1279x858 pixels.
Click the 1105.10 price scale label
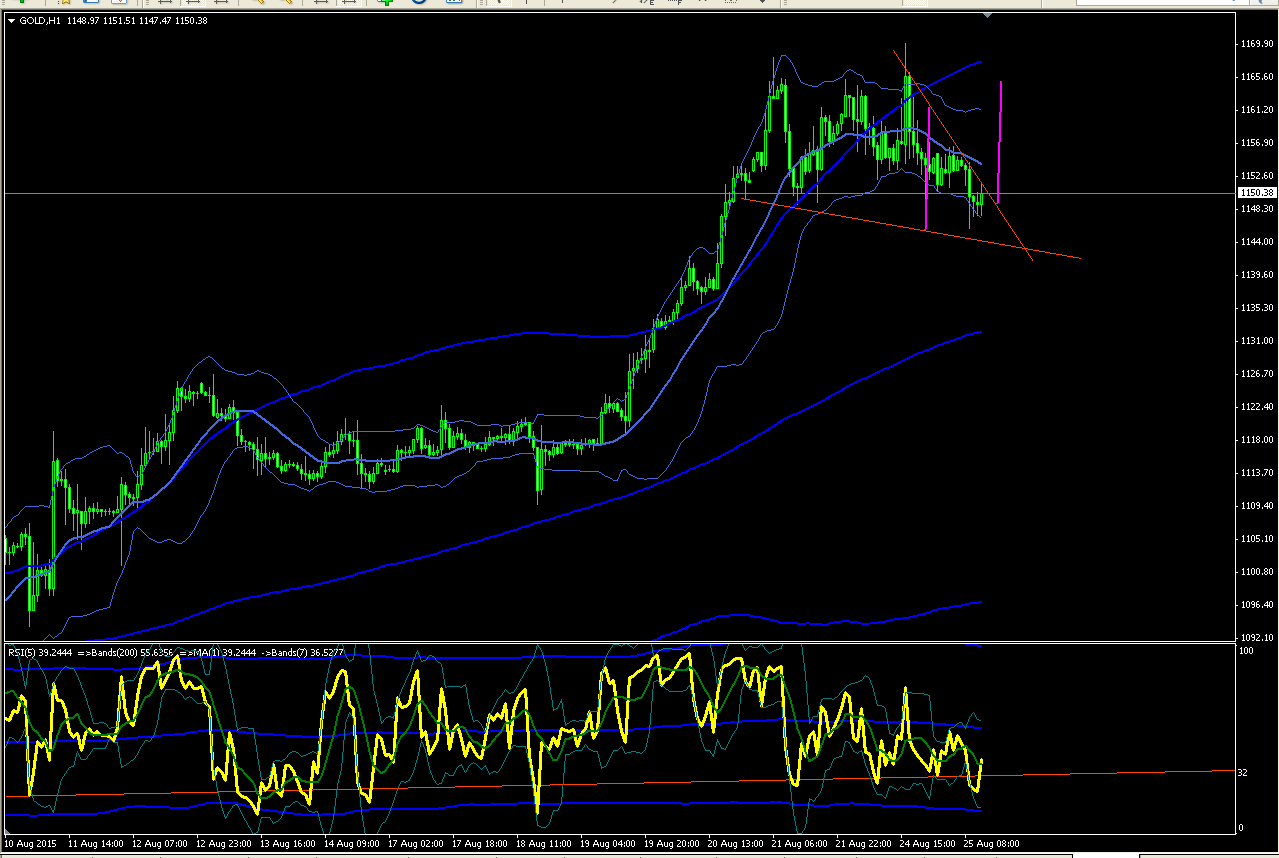1256,539
